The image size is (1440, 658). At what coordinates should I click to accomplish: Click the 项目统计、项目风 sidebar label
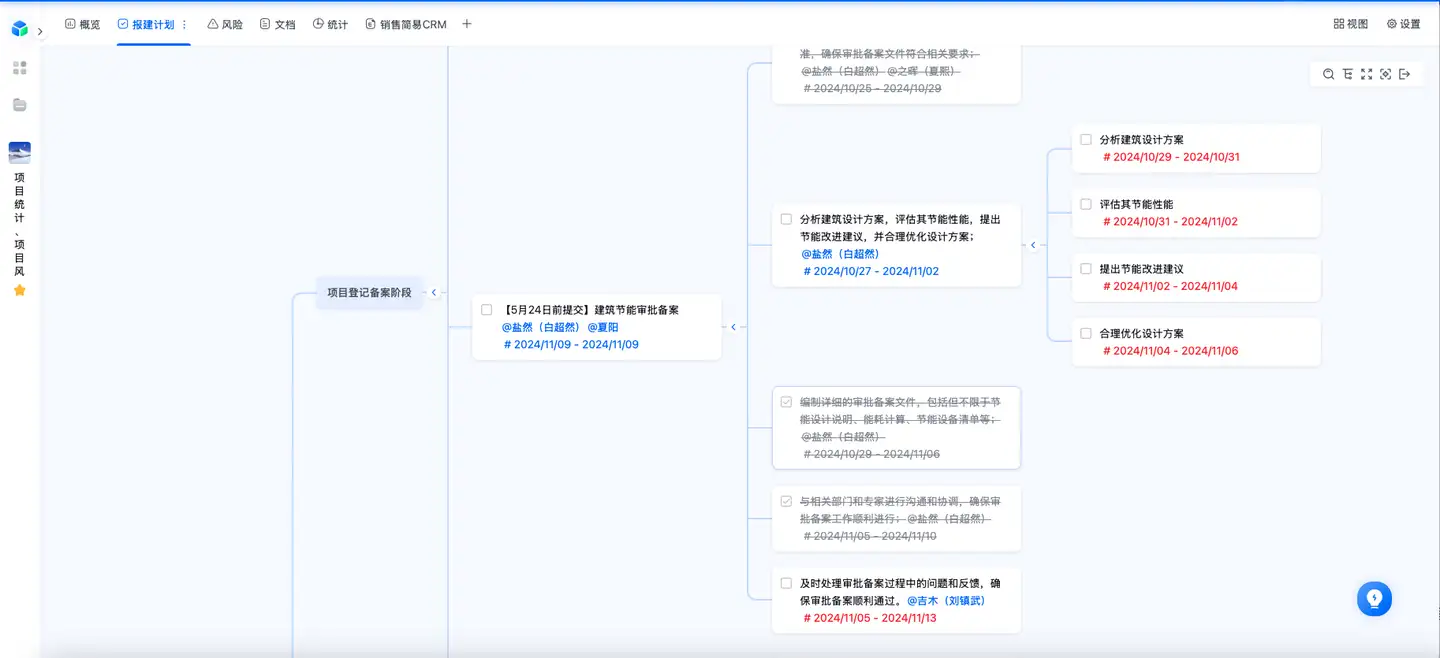19,224
